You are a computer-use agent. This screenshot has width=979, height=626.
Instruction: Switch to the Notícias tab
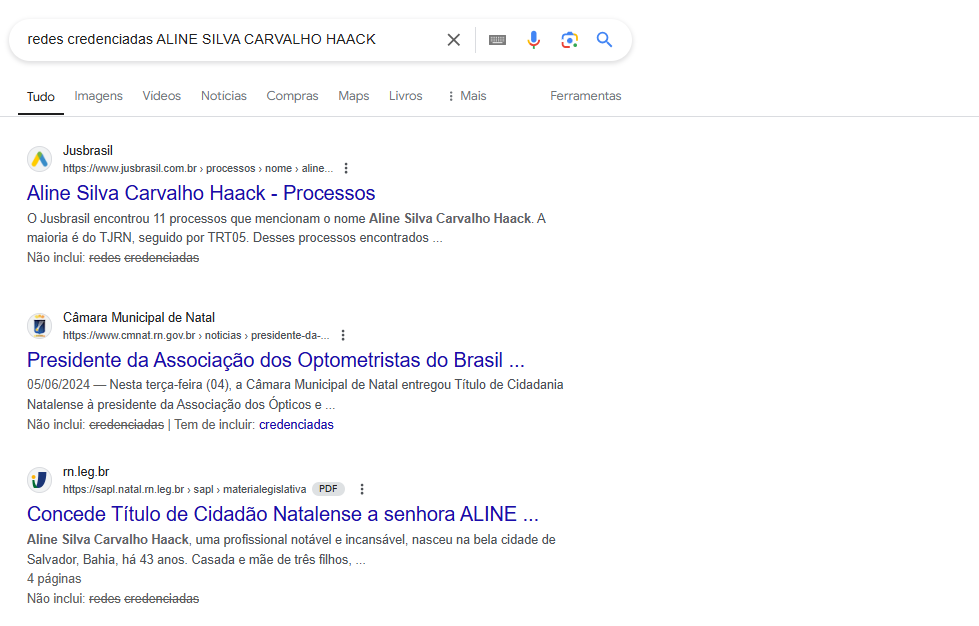[x=223, y=96]
